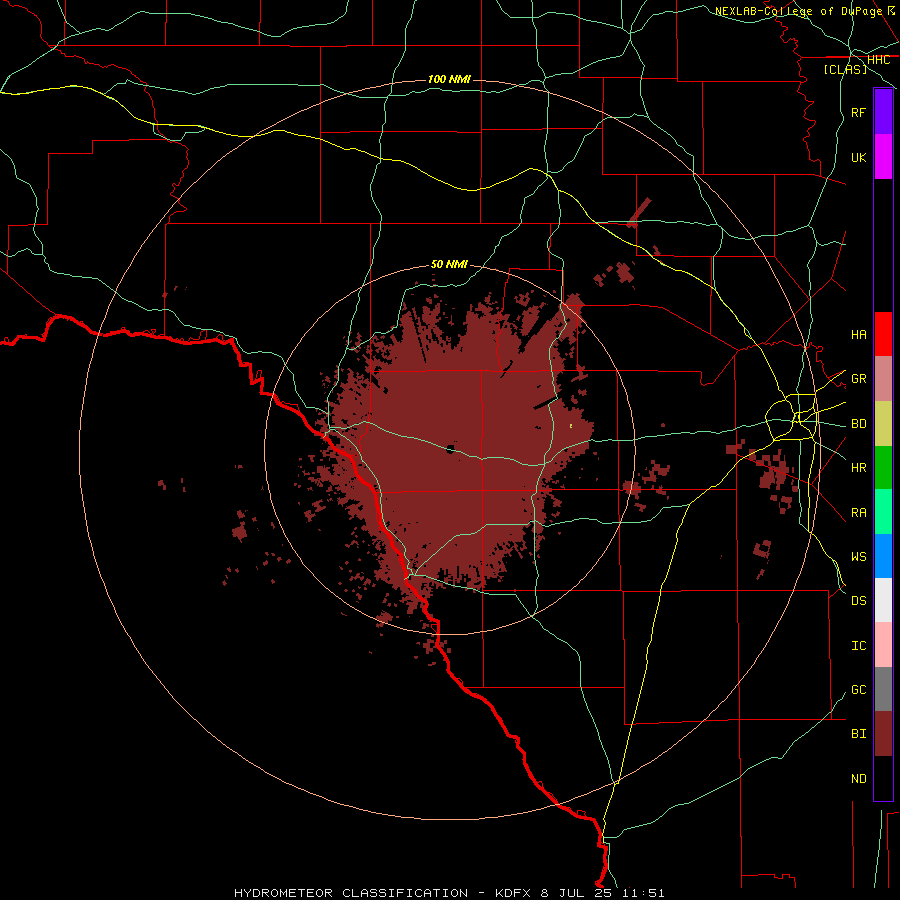
Task: Select the GC gray legend swatch
Action: tap(883, 689)
